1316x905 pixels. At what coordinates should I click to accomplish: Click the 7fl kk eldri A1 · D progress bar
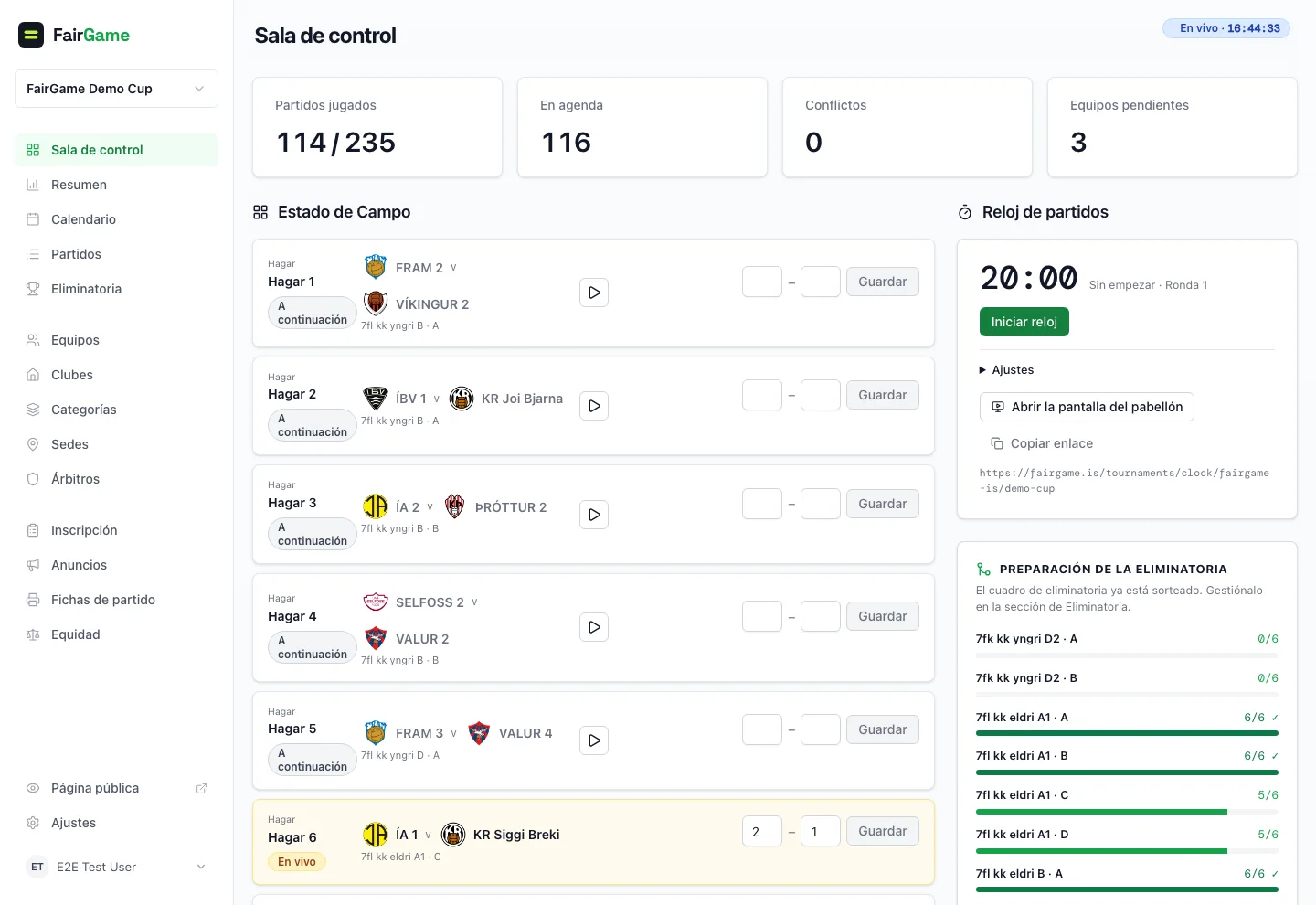tap(1127, 851)
